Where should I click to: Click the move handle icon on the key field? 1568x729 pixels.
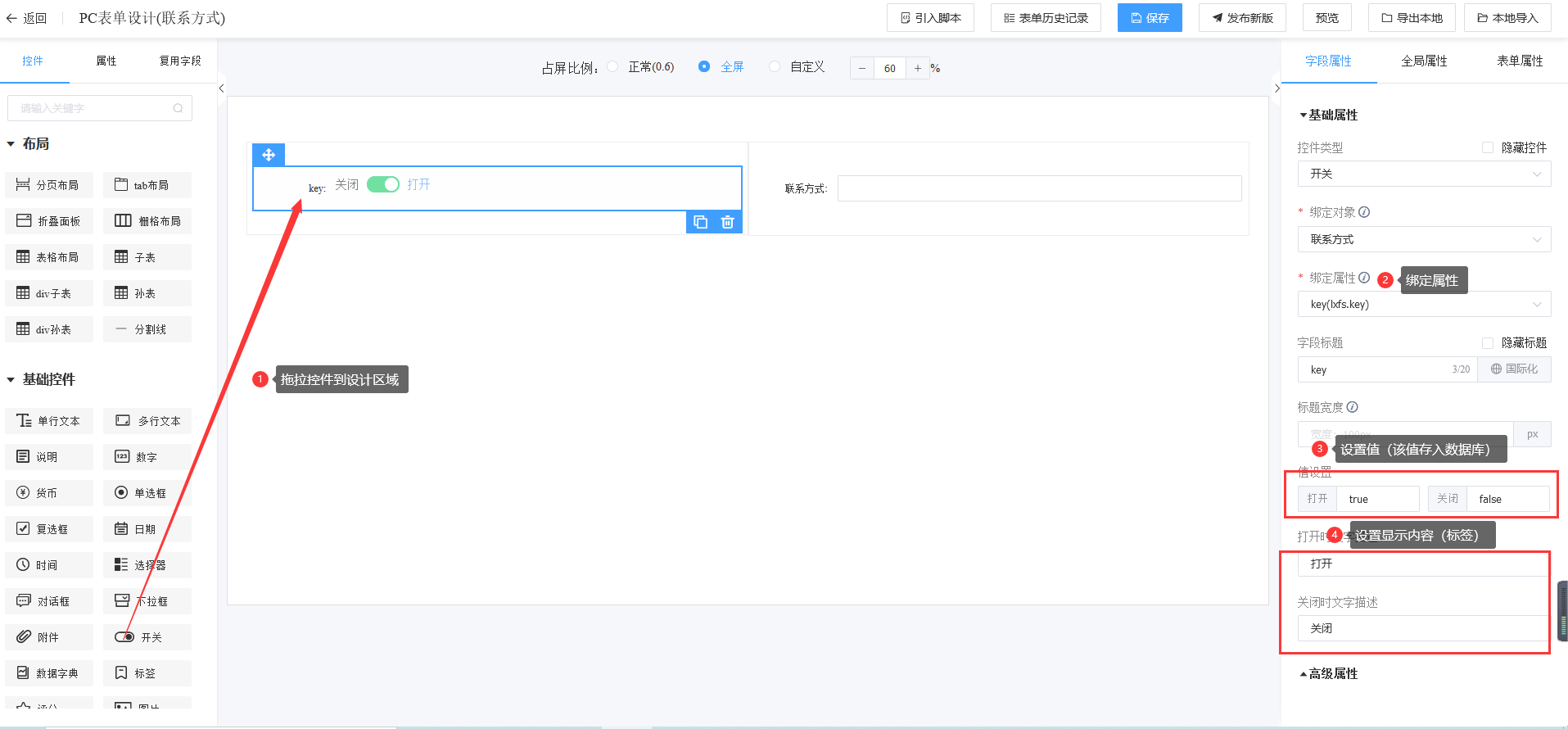point(269,155)
